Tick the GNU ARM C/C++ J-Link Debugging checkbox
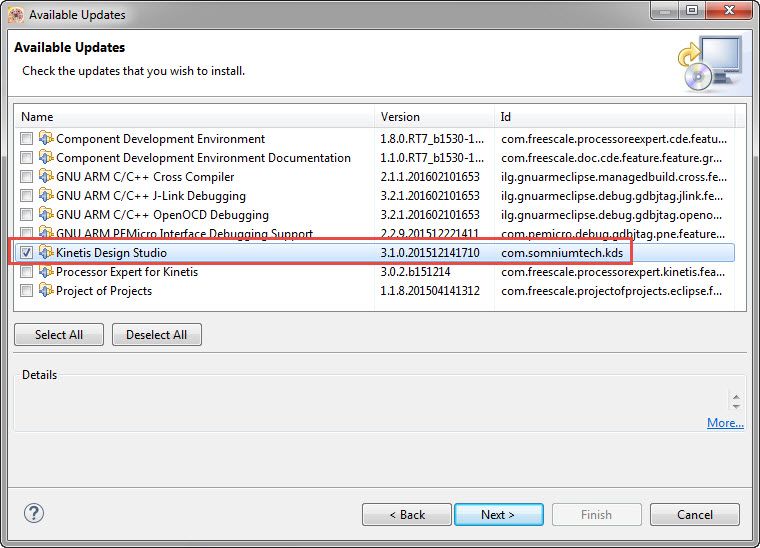Image resolution: width=760 pixels, height=548 pixels. pyautogui.click(x=26, y=196)
